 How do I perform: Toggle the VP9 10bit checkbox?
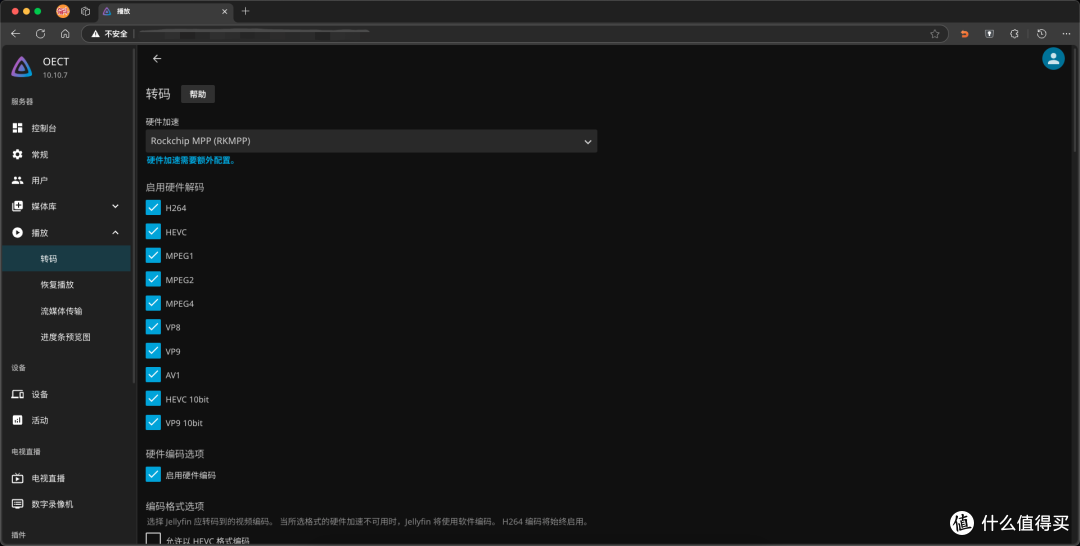153,422
